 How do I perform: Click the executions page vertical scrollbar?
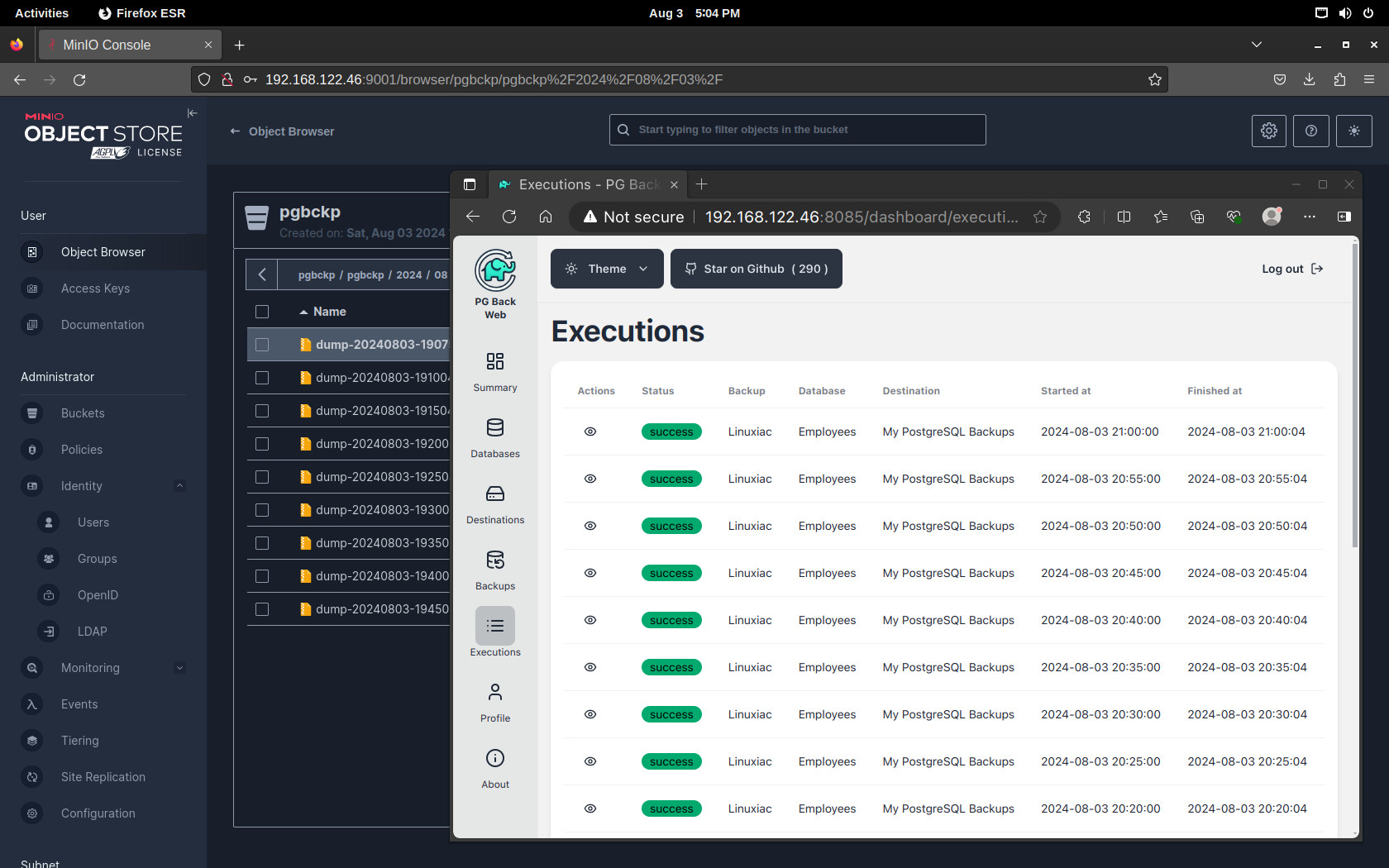point(1354,397)
